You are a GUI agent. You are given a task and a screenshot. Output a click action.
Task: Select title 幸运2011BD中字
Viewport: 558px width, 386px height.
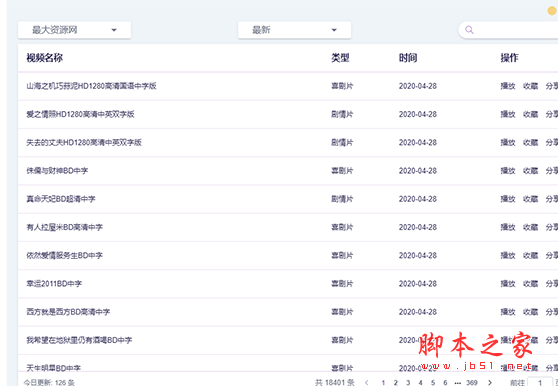click(x=54, y=284)
